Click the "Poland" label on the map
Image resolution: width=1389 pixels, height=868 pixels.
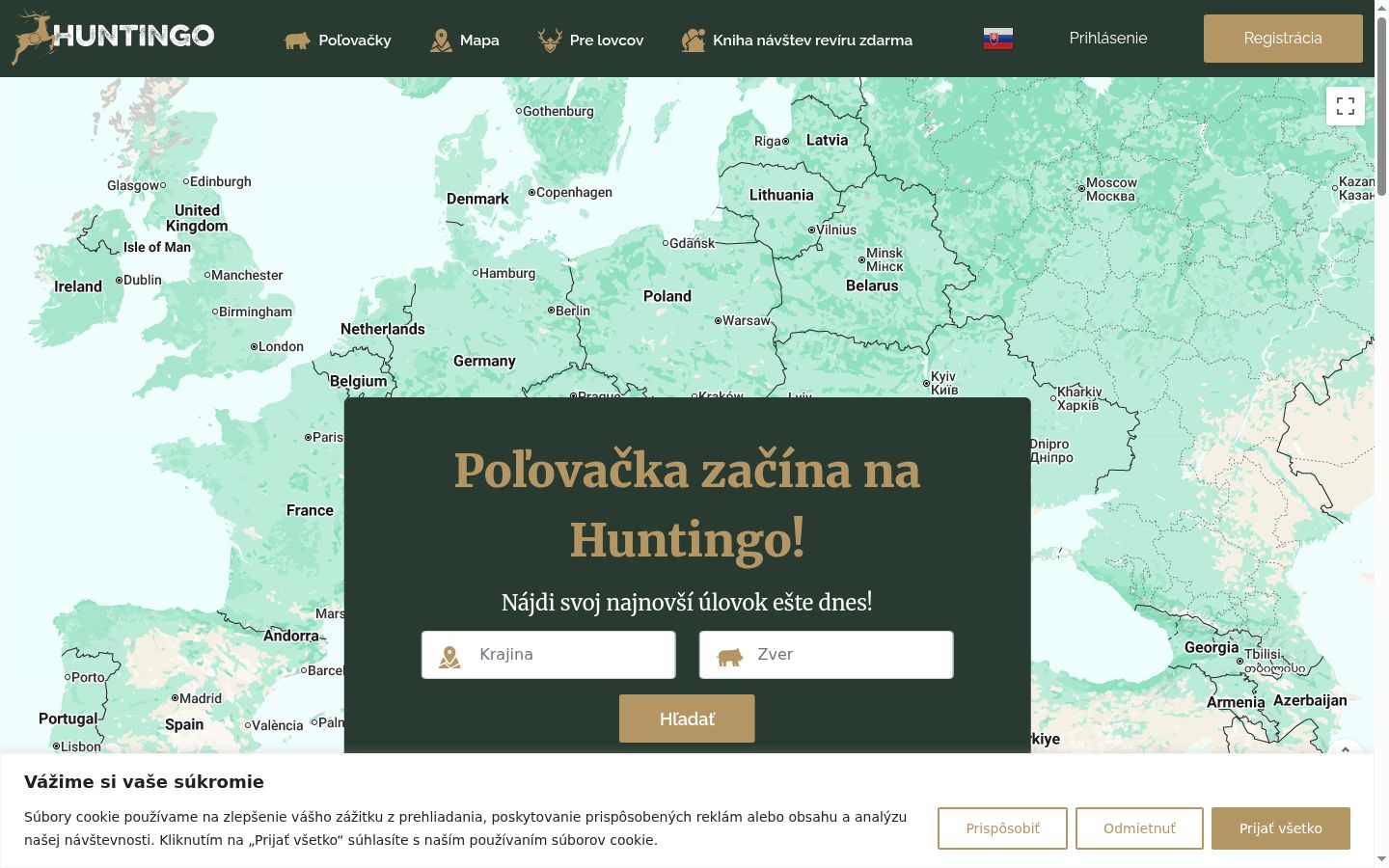coord(667,296)
